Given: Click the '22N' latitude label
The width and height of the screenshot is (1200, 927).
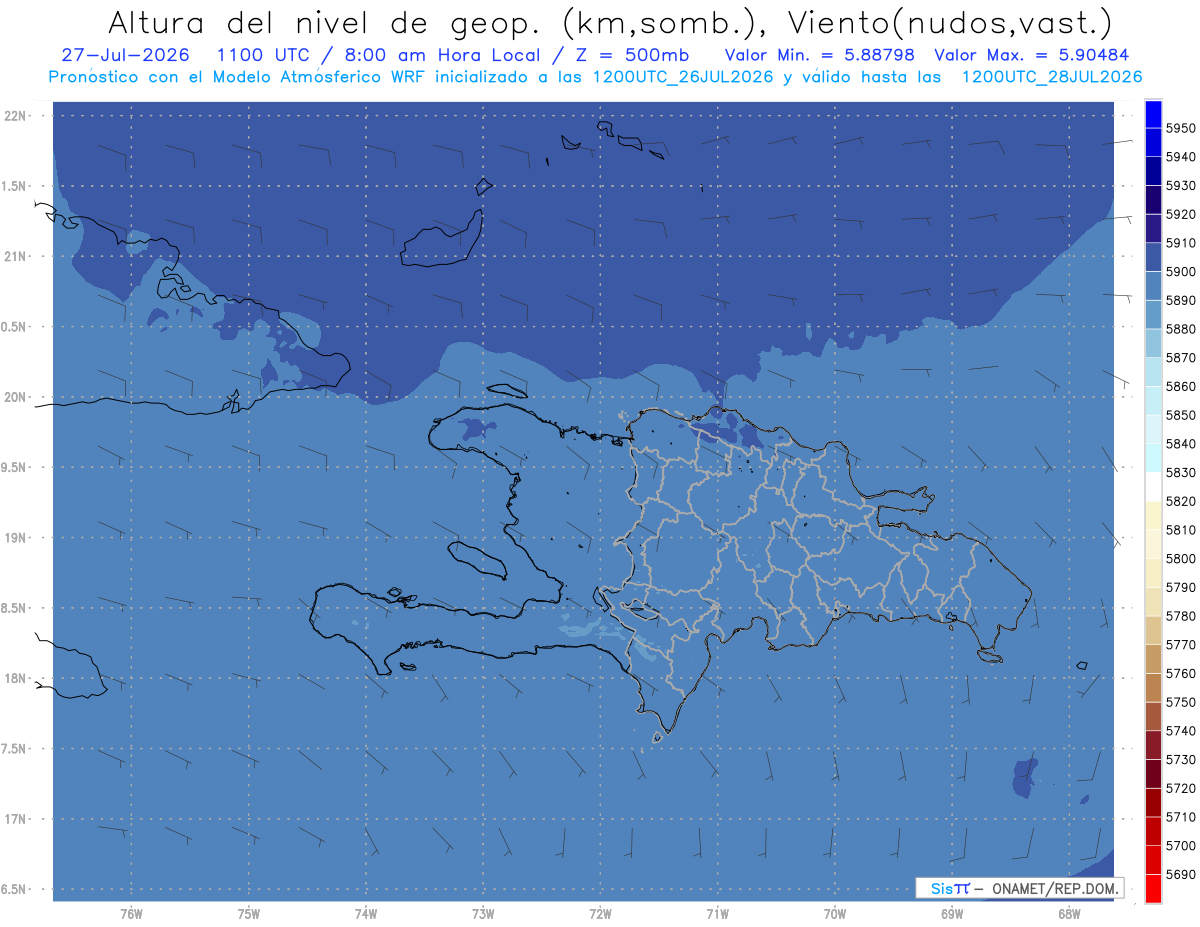Looking at the screenshot, I should (16, 116).
